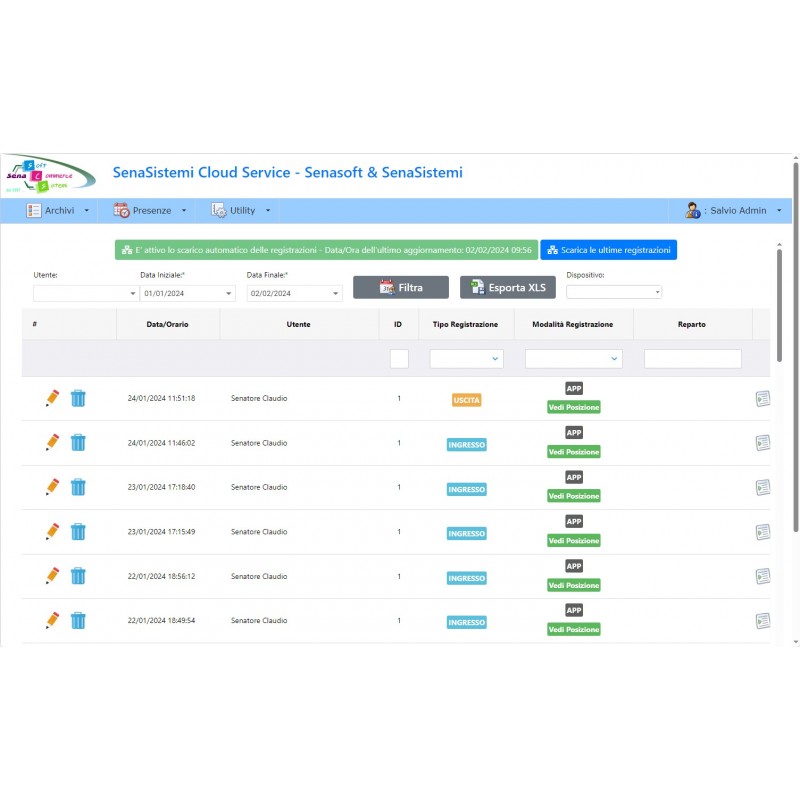The width and height of the screenshot is (800, 800).
Task: Click INGRESSO badge in 24/01/2024 11:46:02 row
Action: [466, 445]
